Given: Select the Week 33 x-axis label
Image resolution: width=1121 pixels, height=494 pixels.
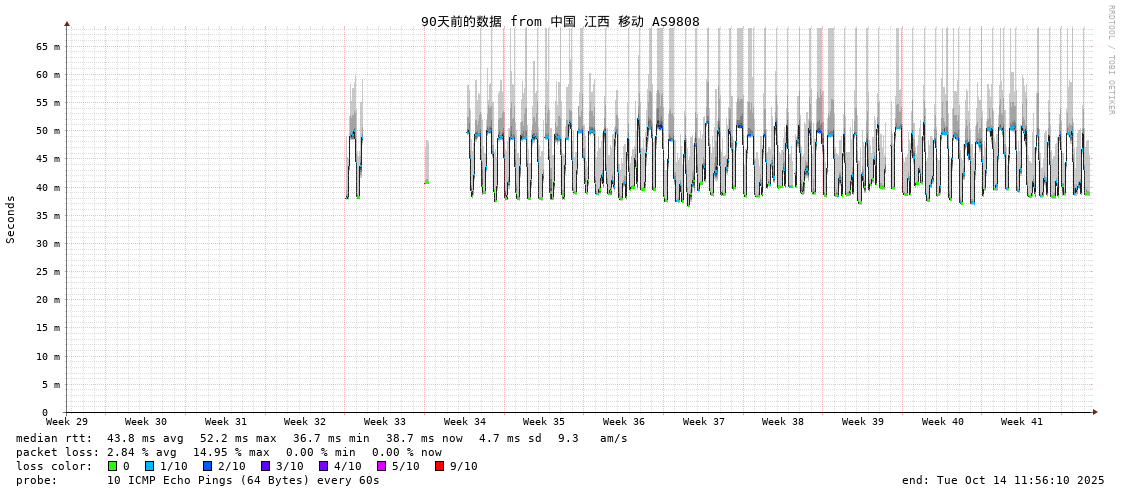Looking at the screenshot, I should pos(385,422).
